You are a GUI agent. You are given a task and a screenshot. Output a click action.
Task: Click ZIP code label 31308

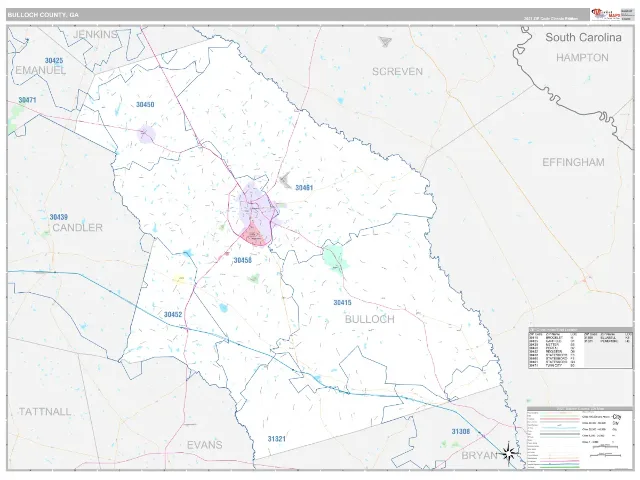pyautogui.click(x=460, y=431)
